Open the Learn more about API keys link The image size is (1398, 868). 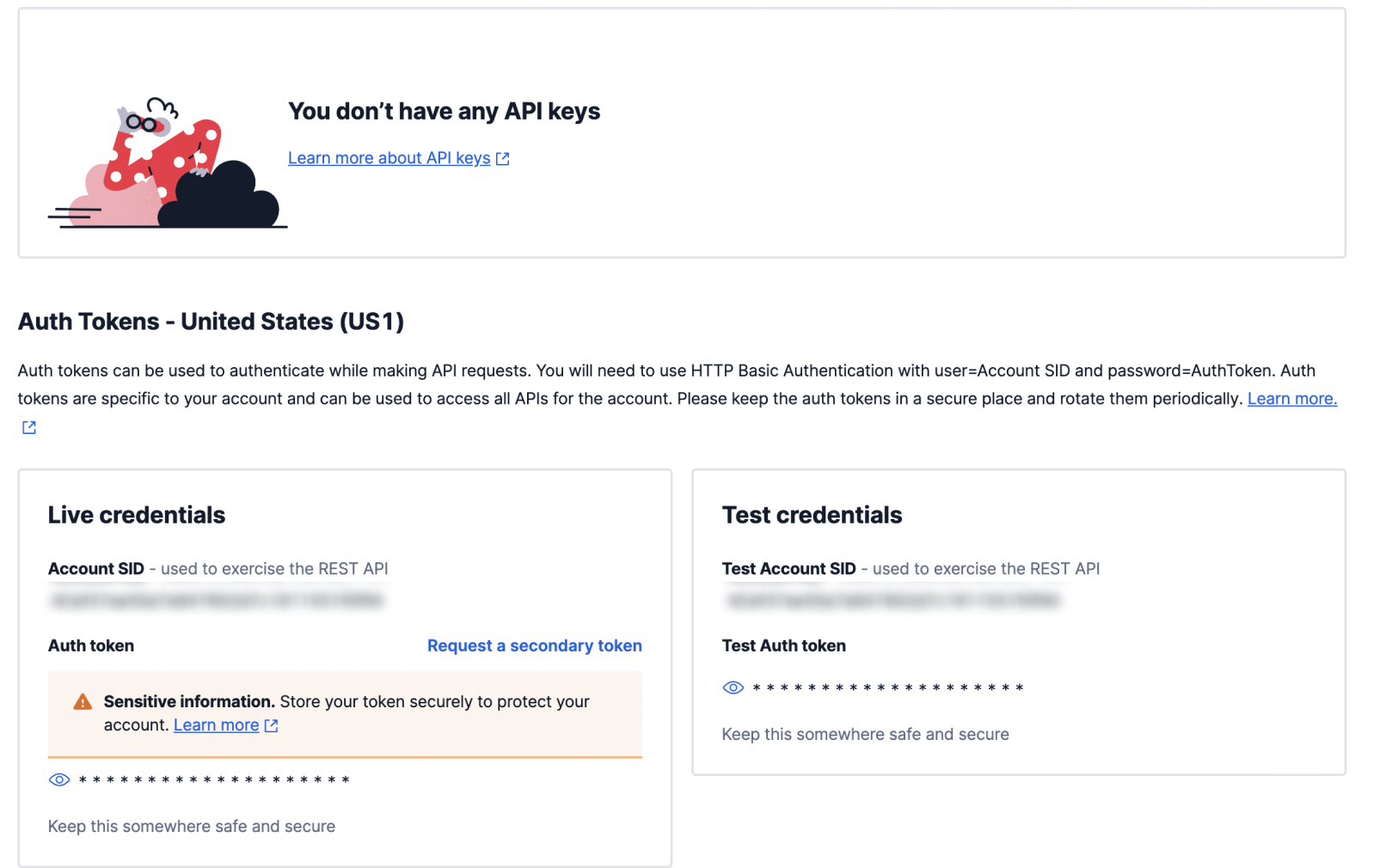tap(389, 158)
